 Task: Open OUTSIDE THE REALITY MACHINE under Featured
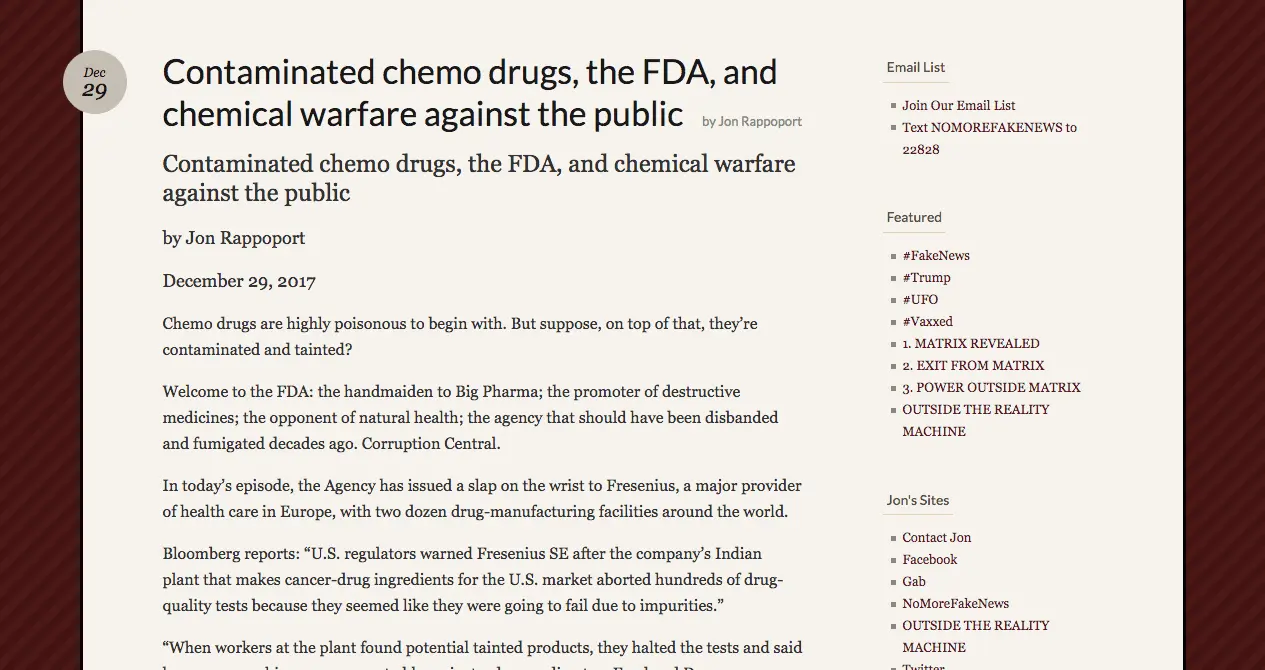pyautogui.click(x=975, y=410)
